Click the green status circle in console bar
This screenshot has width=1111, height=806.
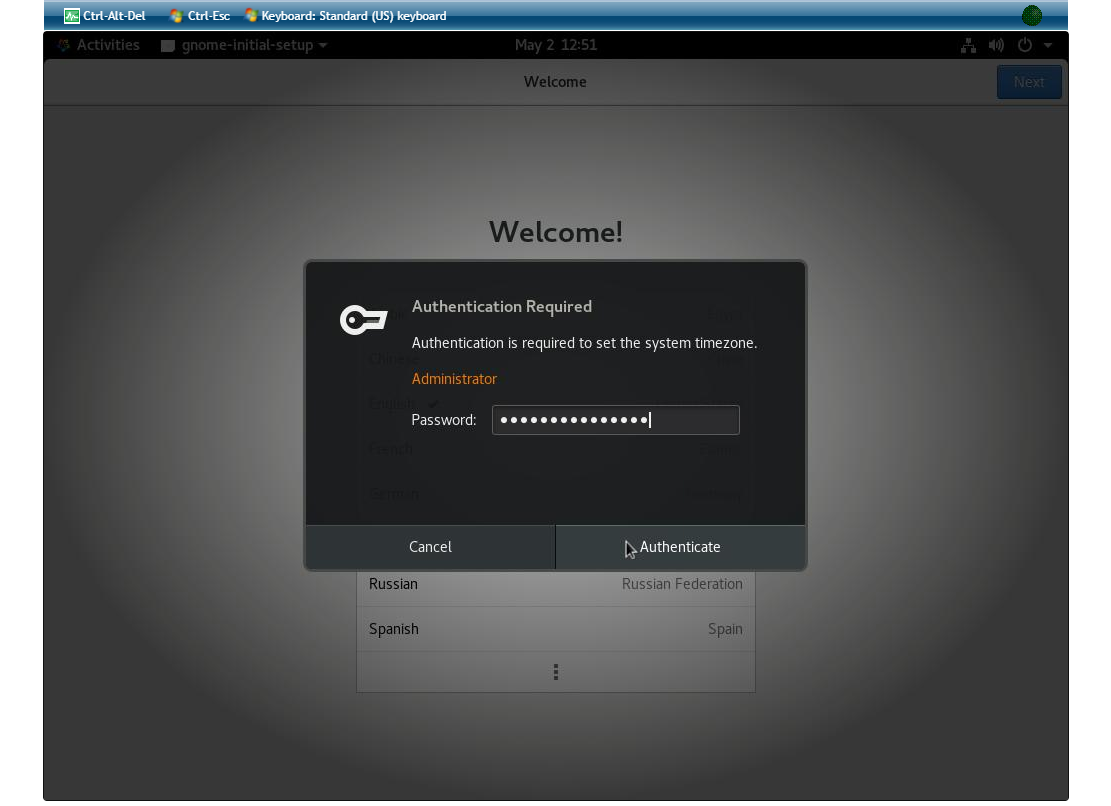tap(1032, 15)
